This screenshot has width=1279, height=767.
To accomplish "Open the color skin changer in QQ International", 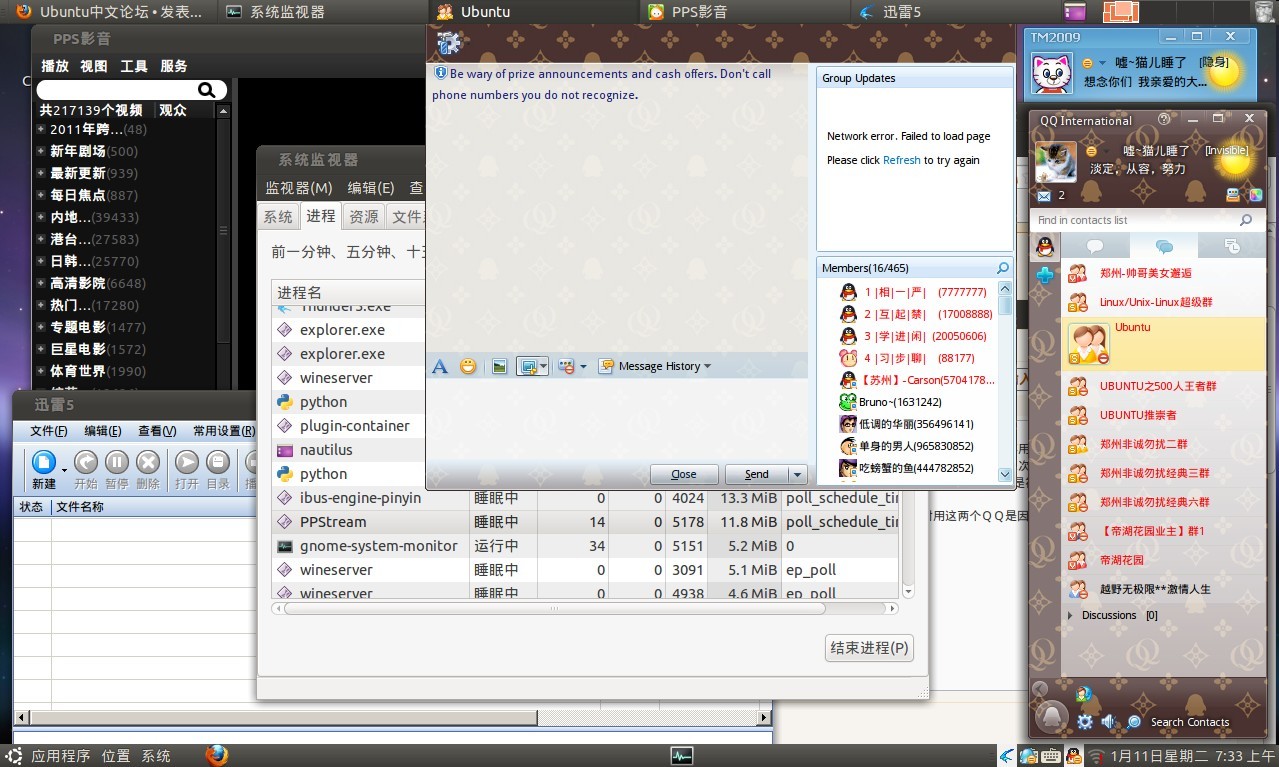I will [x=1255, y=195].
